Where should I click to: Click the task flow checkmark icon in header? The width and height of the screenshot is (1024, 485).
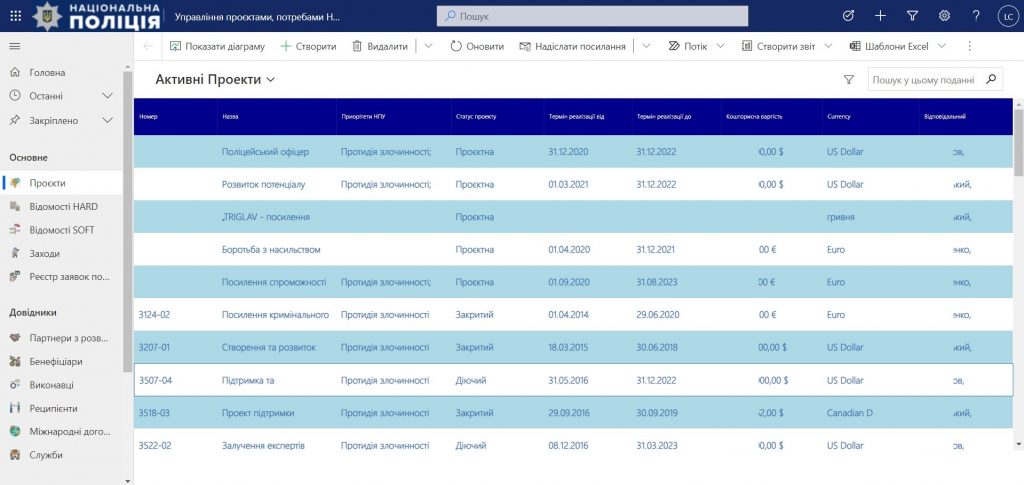[x=848, y=16]
